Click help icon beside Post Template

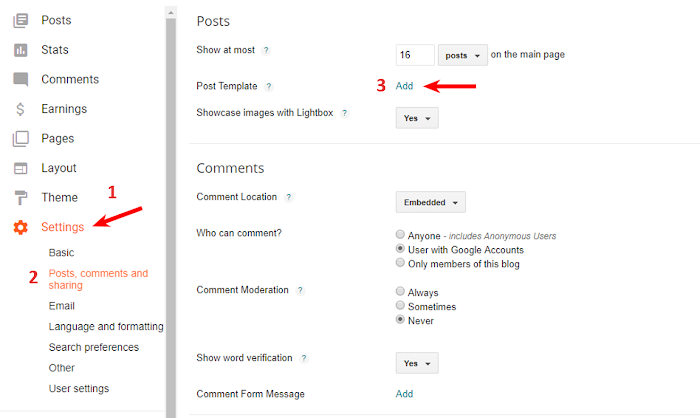(x=269, y=87)
